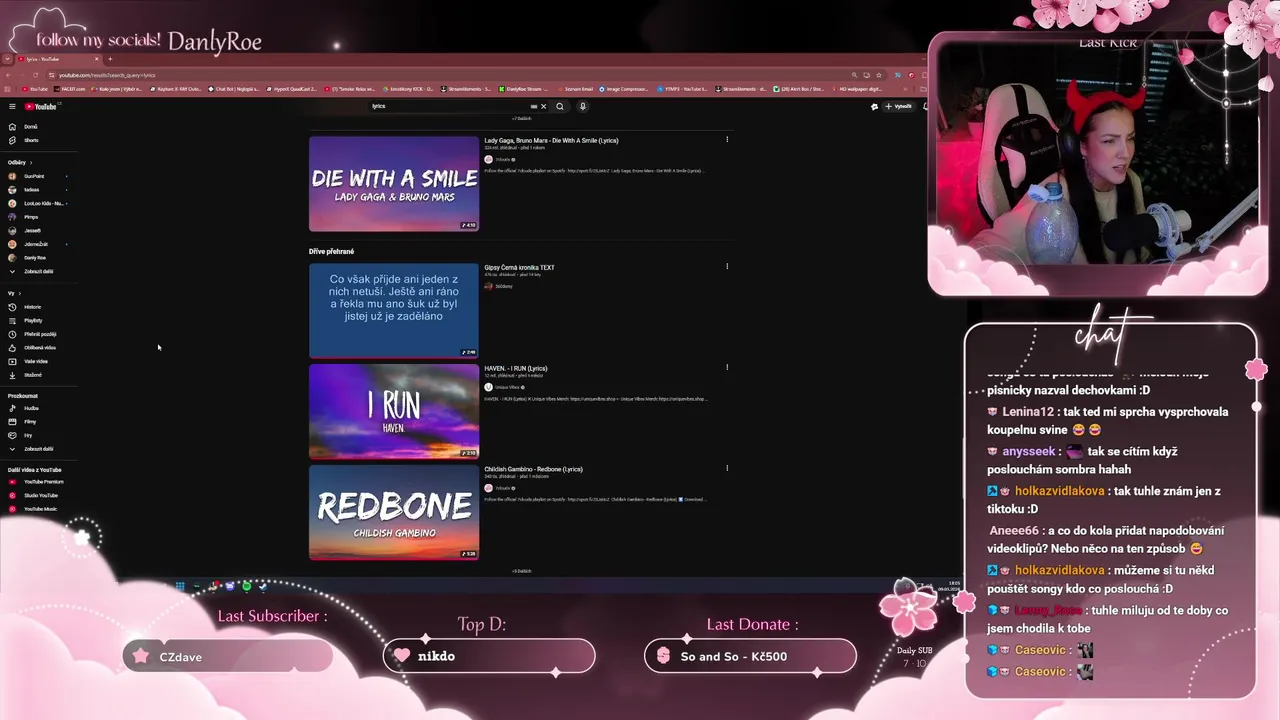The height and width of the screenshot is (720, 1280).
Task: Open new browser tab
Action: 110,59
